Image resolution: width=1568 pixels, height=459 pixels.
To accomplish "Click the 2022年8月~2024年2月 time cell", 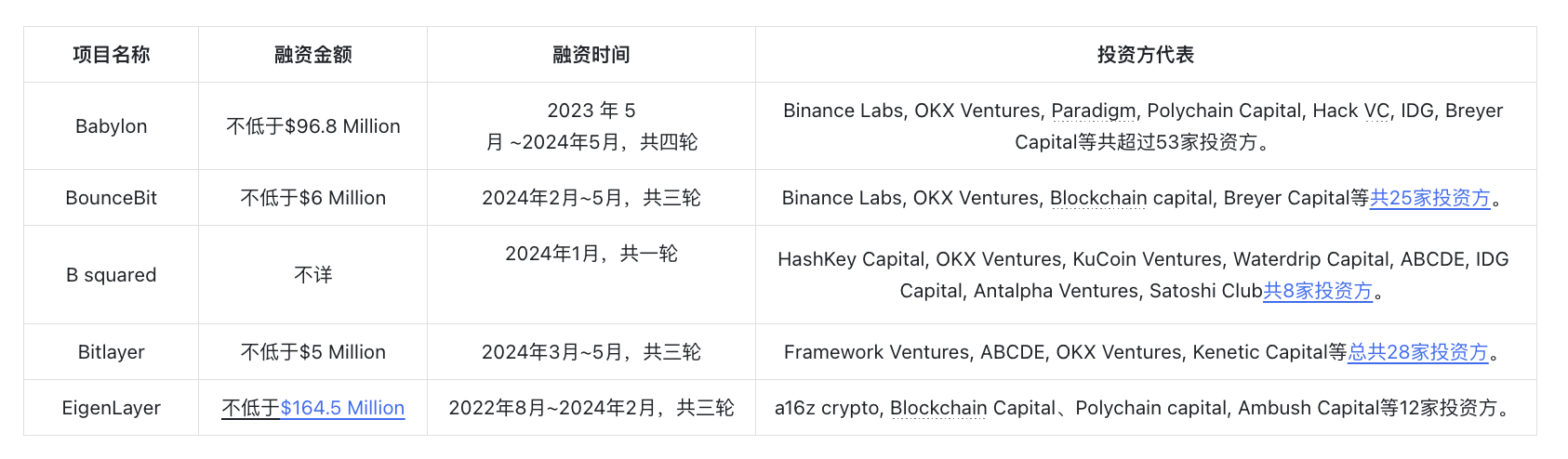I will click(x=591, y=408).
